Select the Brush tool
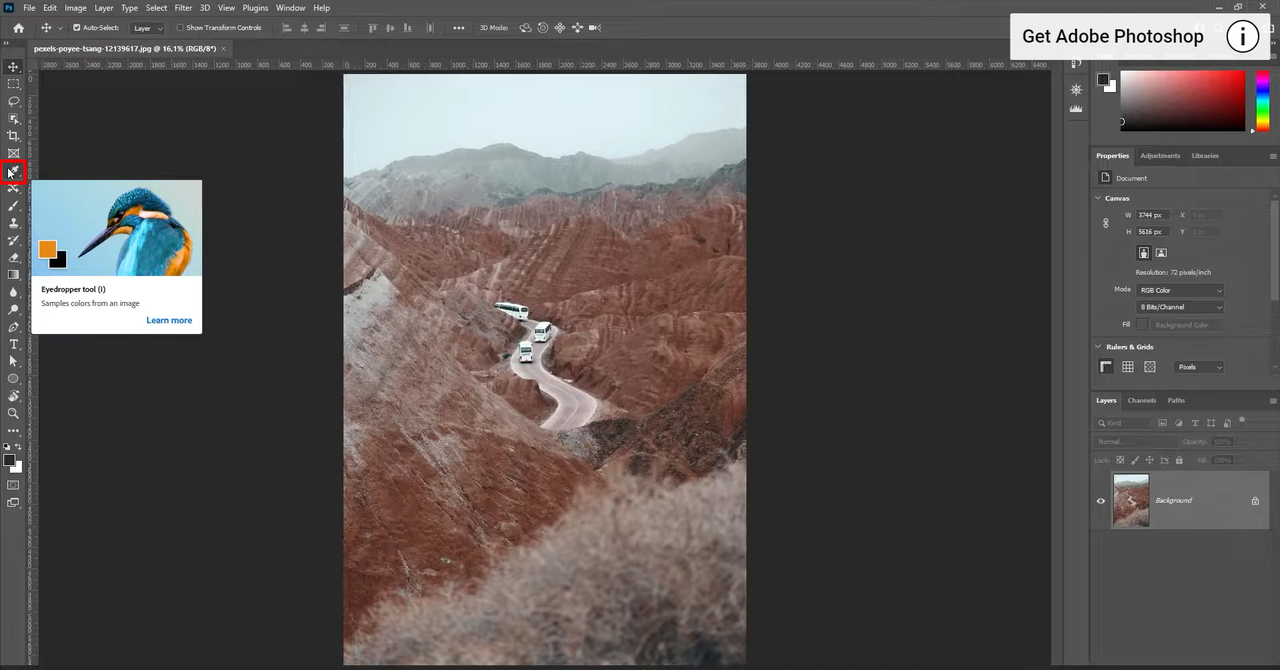The width and height of the screenshot is (1280, 670). [13, 206]
